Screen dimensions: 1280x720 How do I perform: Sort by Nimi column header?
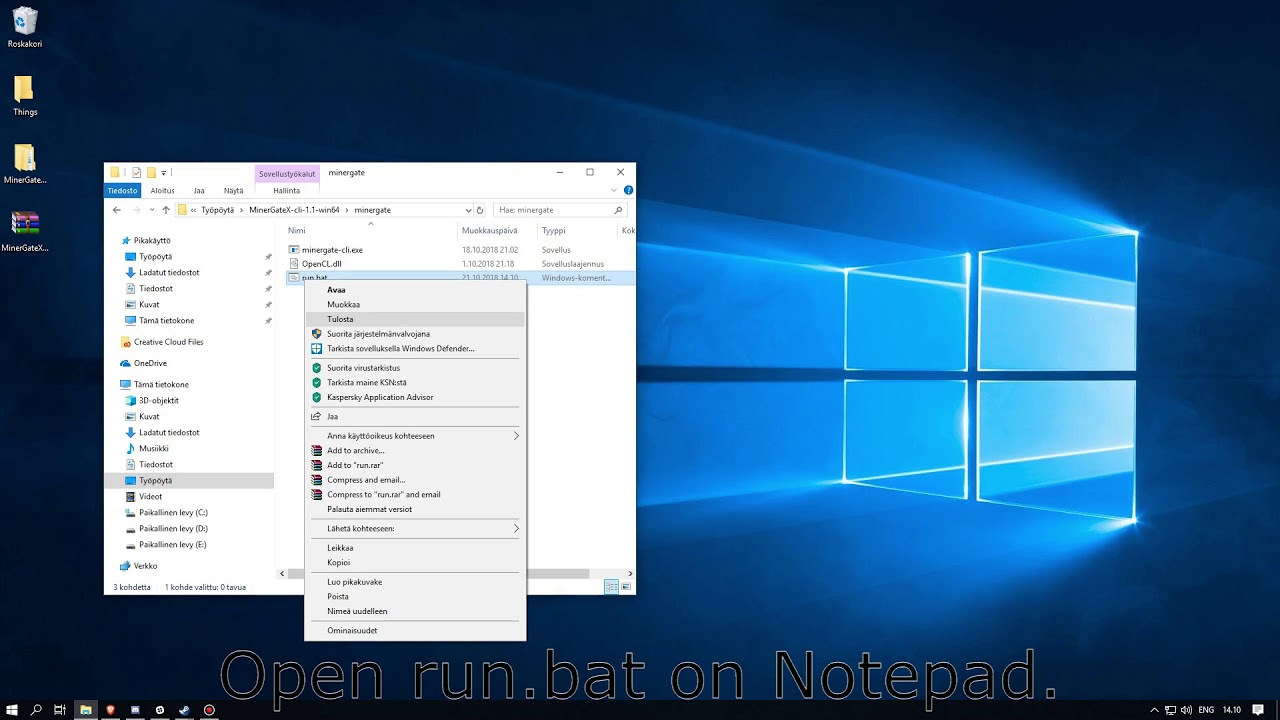pos(297,231)
